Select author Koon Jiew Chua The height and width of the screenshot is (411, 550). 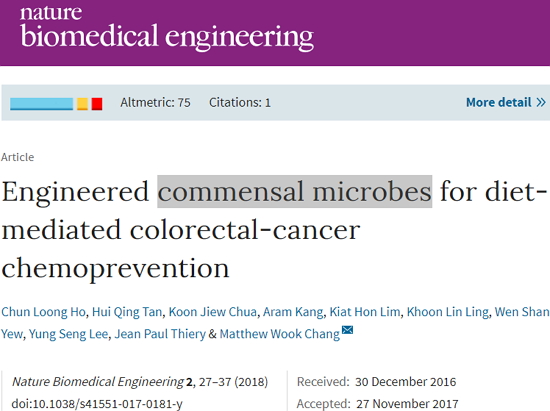tap(213, 312)
